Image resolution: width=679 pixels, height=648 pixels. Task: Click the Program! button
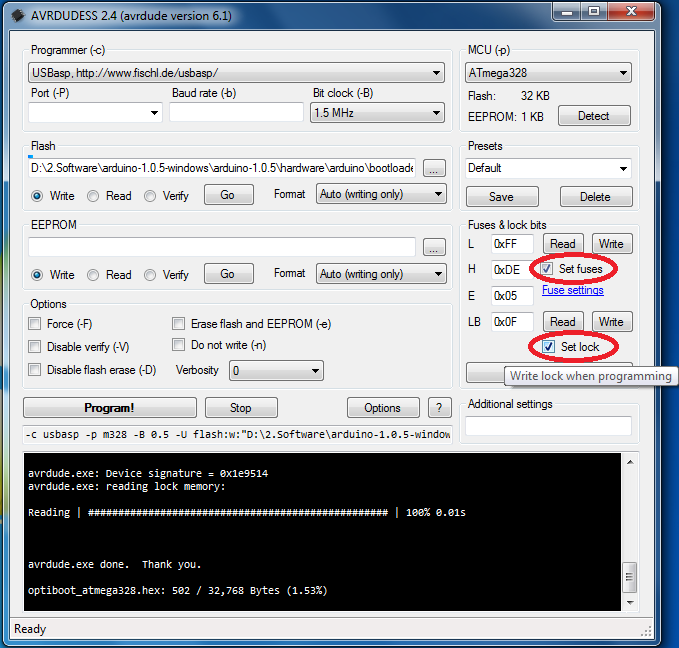pos(110,408)
